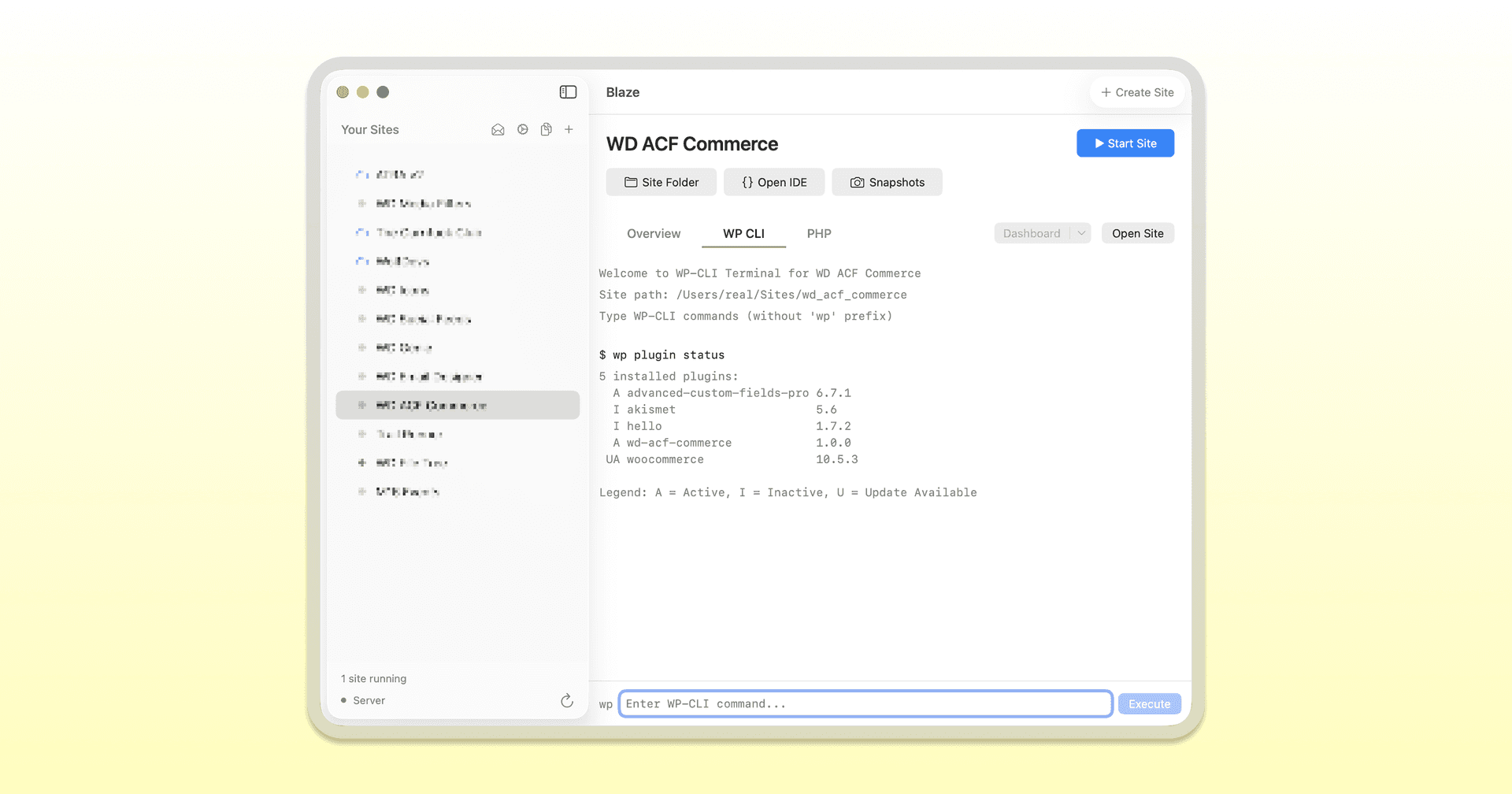Click the Dashboard button
This screenshot has width=1512, height=794.
[x=1032, y=233]
